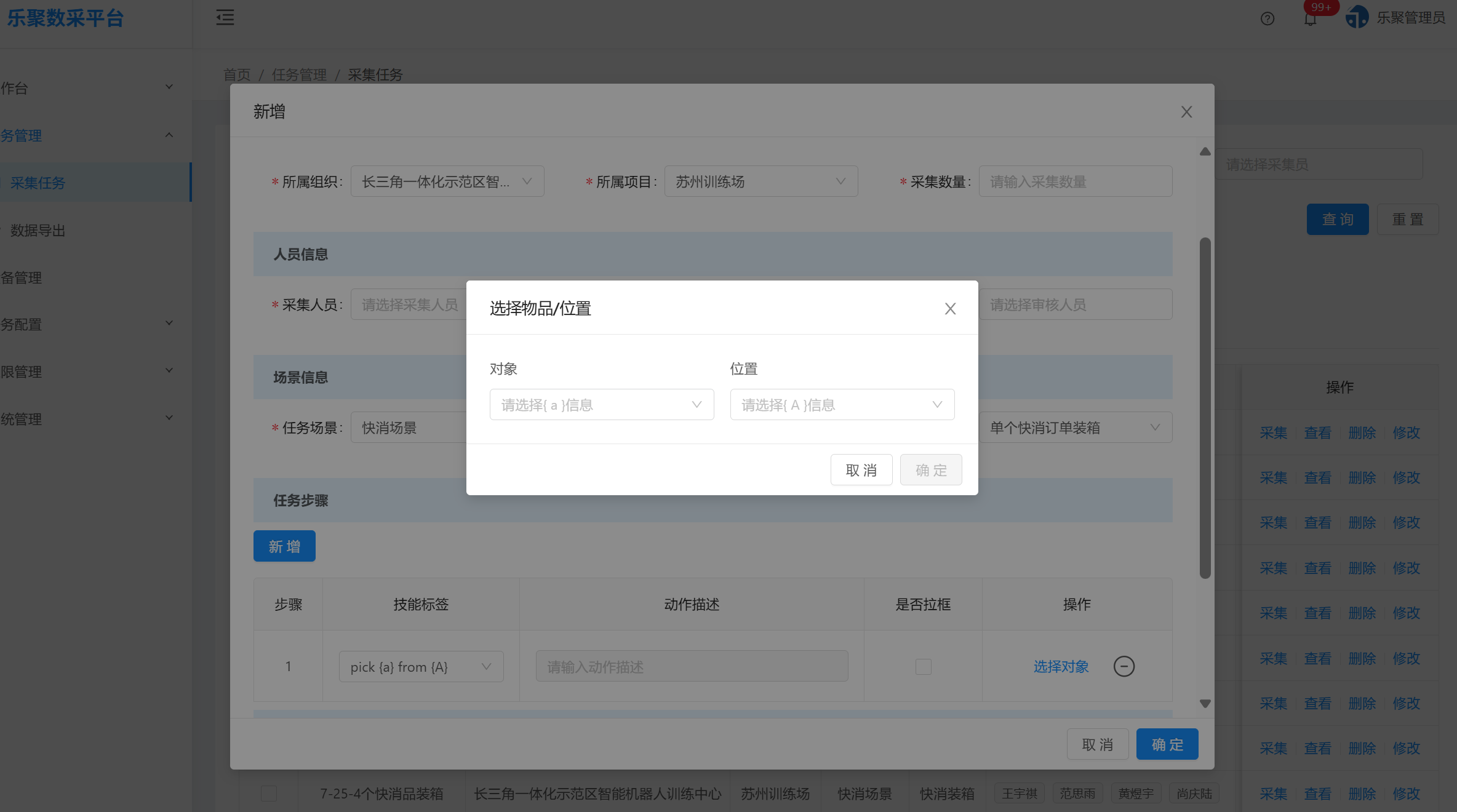Click the 任务管理 breadcrumb
The image size is (1457, 812).
[300, 74]
